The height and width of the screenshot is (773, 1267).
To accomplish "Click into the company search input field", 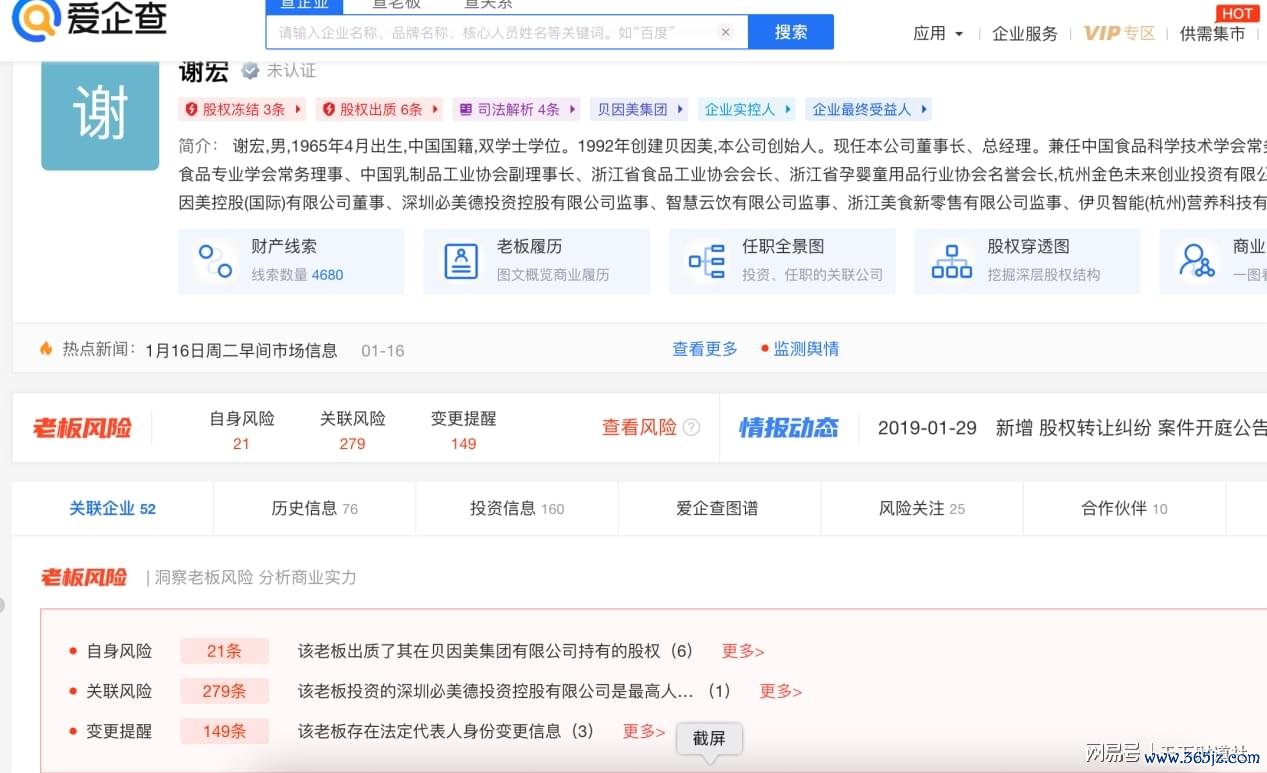I will click(x=507, y=32).
